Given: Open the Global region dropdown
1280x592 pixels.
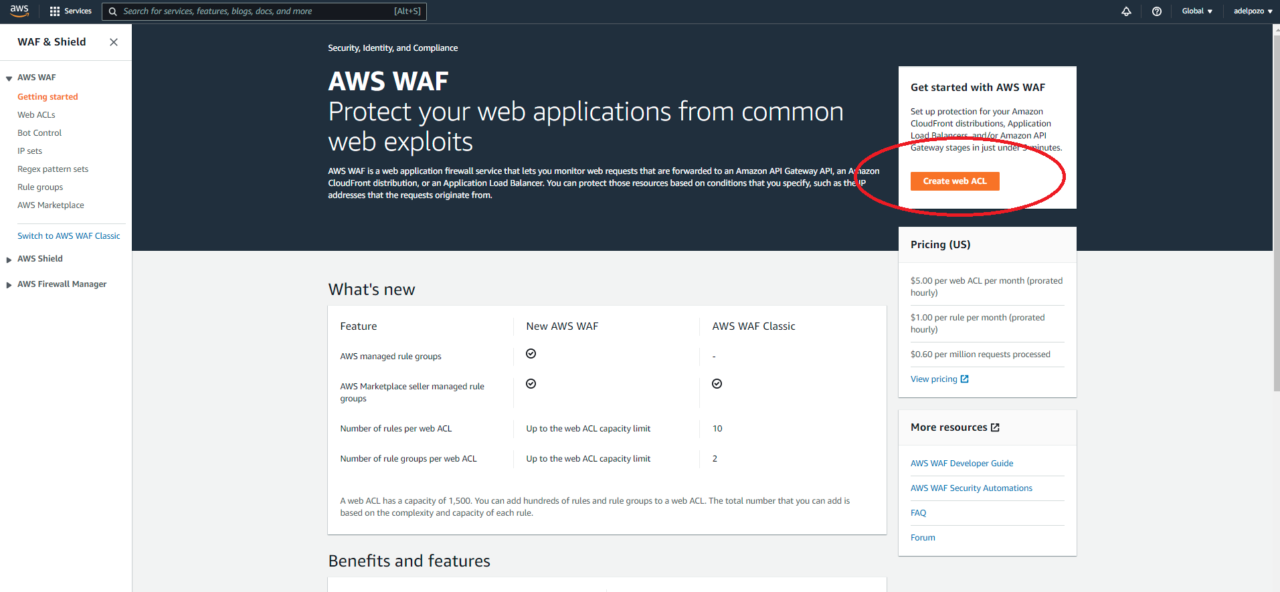Looking at the screenshot, I should click(1197, 10).
